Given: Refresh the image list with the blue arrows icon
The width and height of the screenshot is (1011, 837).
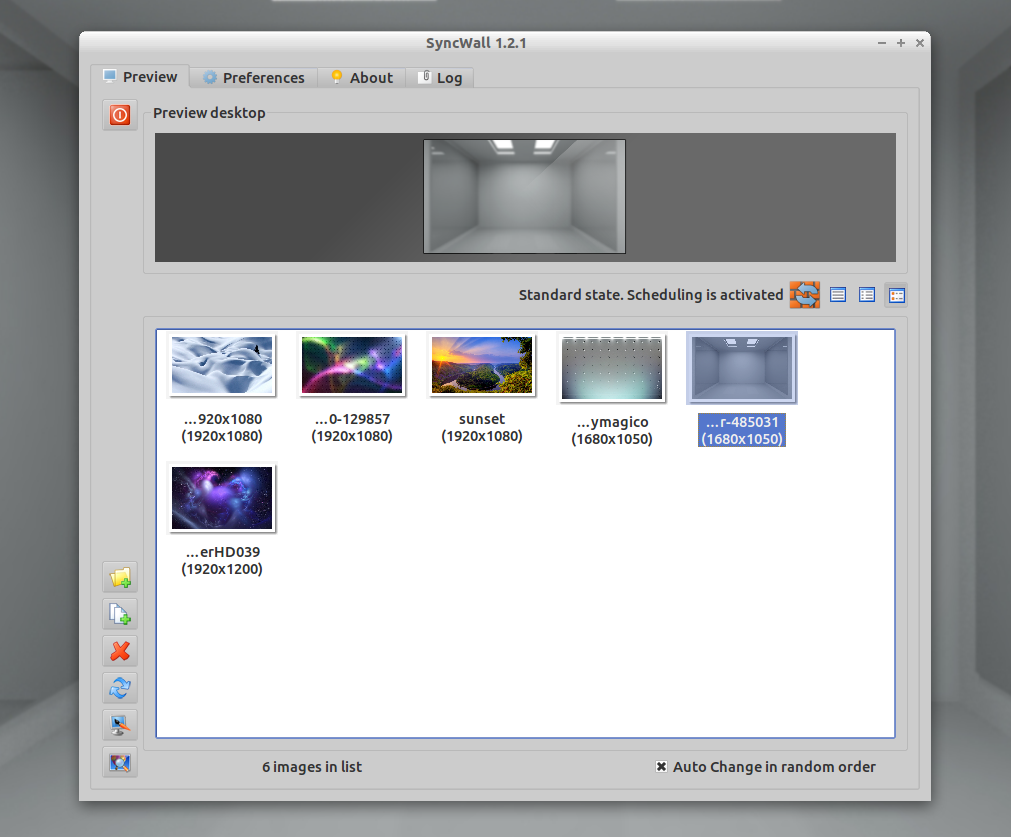Looking at the screenshot, I should (119, 688).
